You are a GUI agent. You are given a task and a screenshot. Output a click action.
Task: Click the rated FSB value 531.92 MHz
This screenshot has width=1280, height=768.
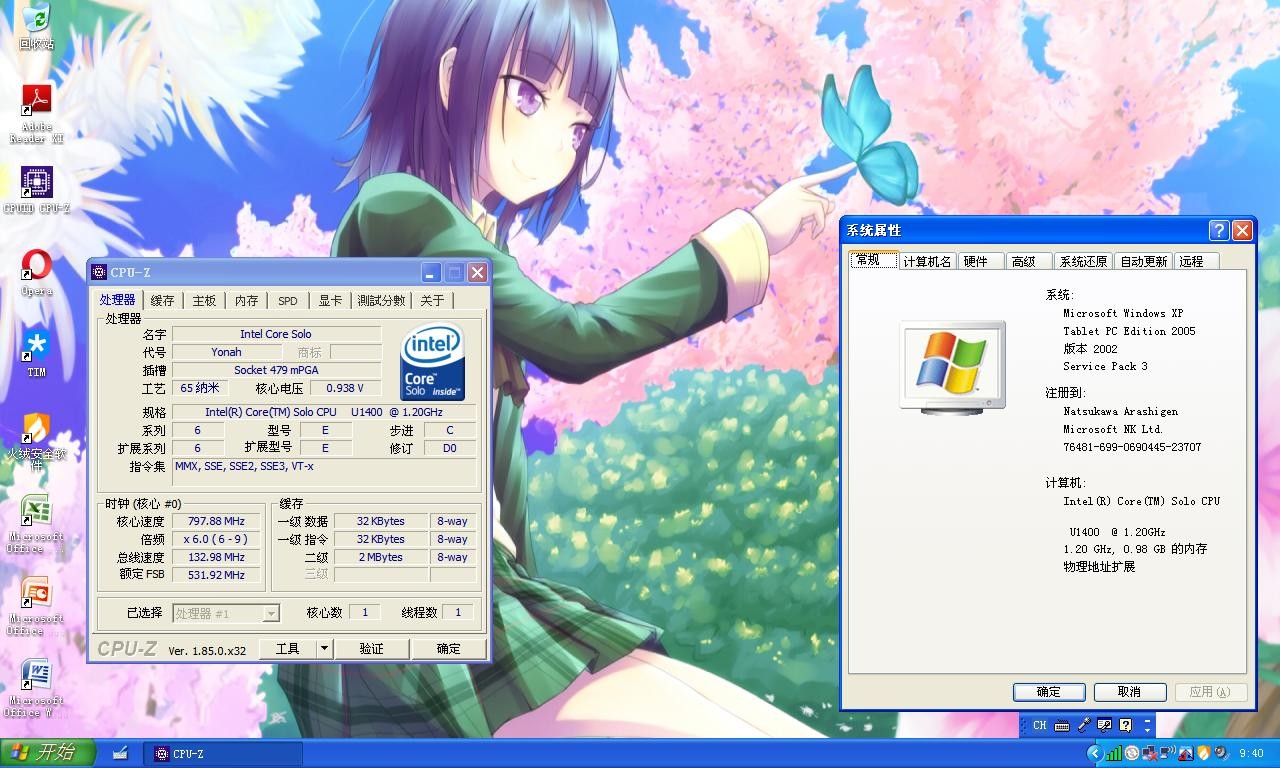click(x=215, y=575)
